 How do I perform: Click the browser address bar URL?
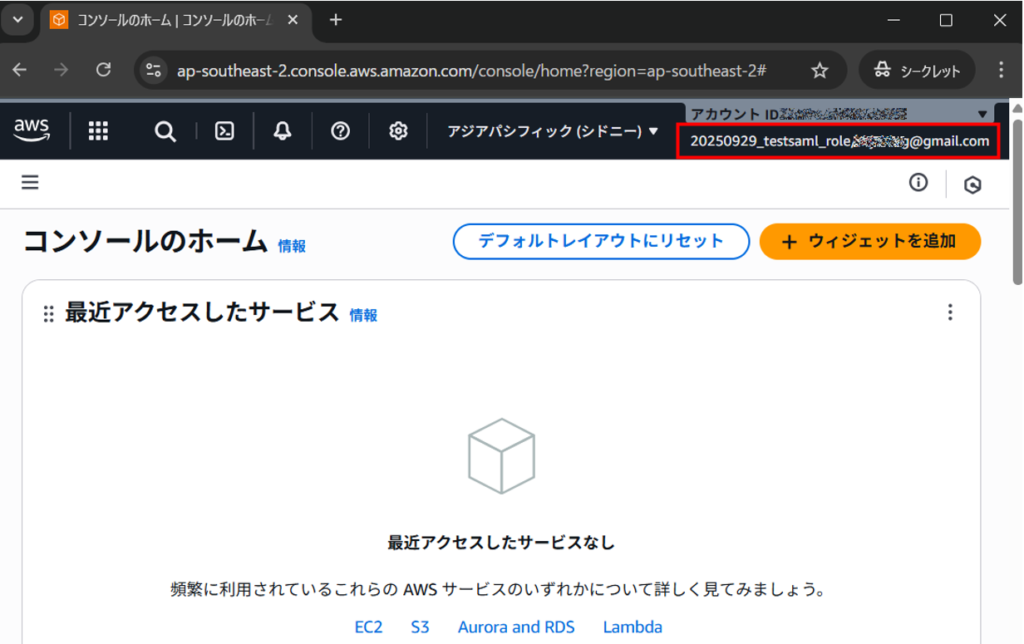[x=470, y=70]
